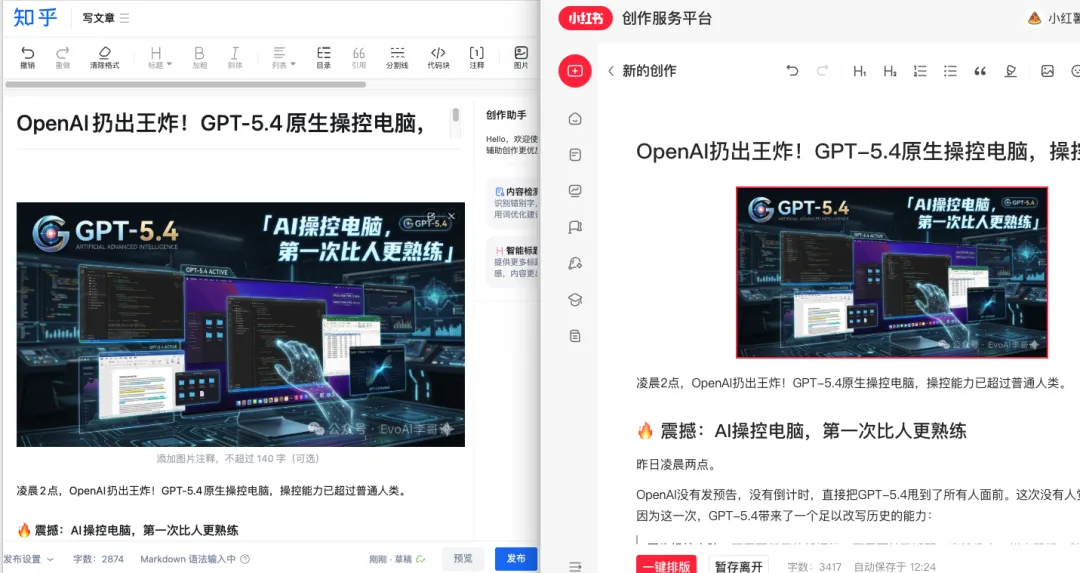Open the graduation cap academy icon in Xiaohongshu sidebar
Image resolution: width=1080 pixels, height=573 pixels.
click(x=575, y=300)
